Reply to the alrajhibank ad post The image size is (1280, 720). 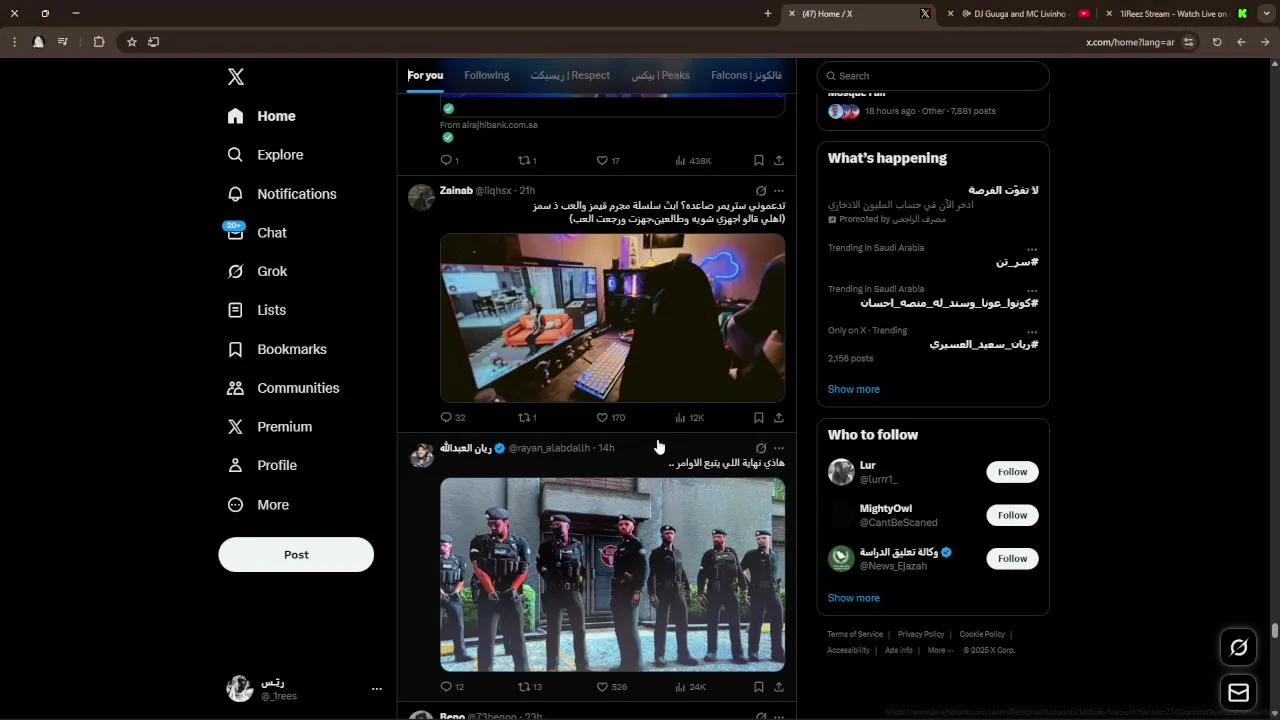point(450,161)
